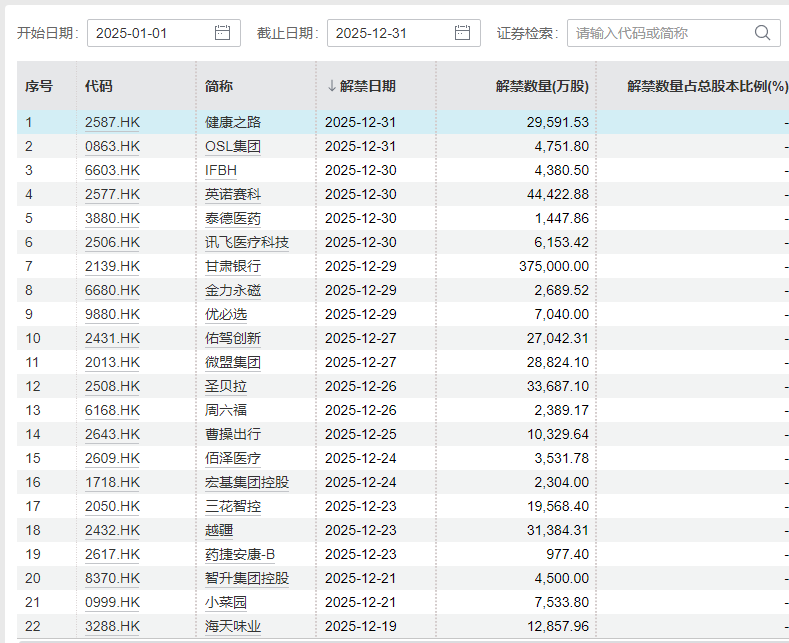Open the OSL集团 stock link

(x=233, y=146)
